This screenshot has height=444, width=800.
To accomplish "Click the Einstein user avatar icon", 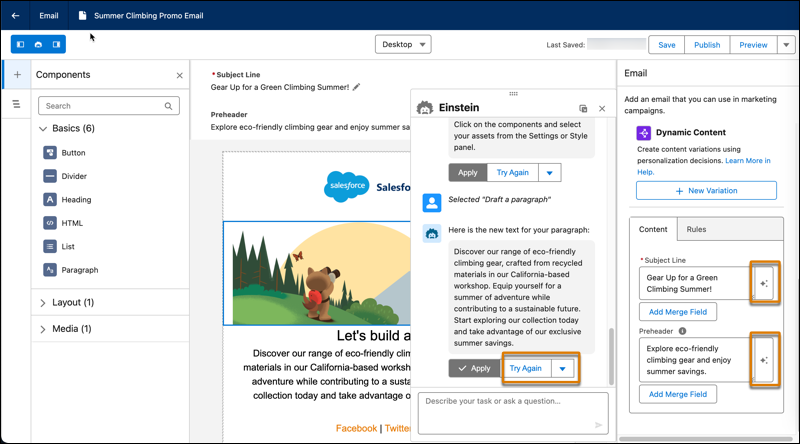I will coord(432,203).
